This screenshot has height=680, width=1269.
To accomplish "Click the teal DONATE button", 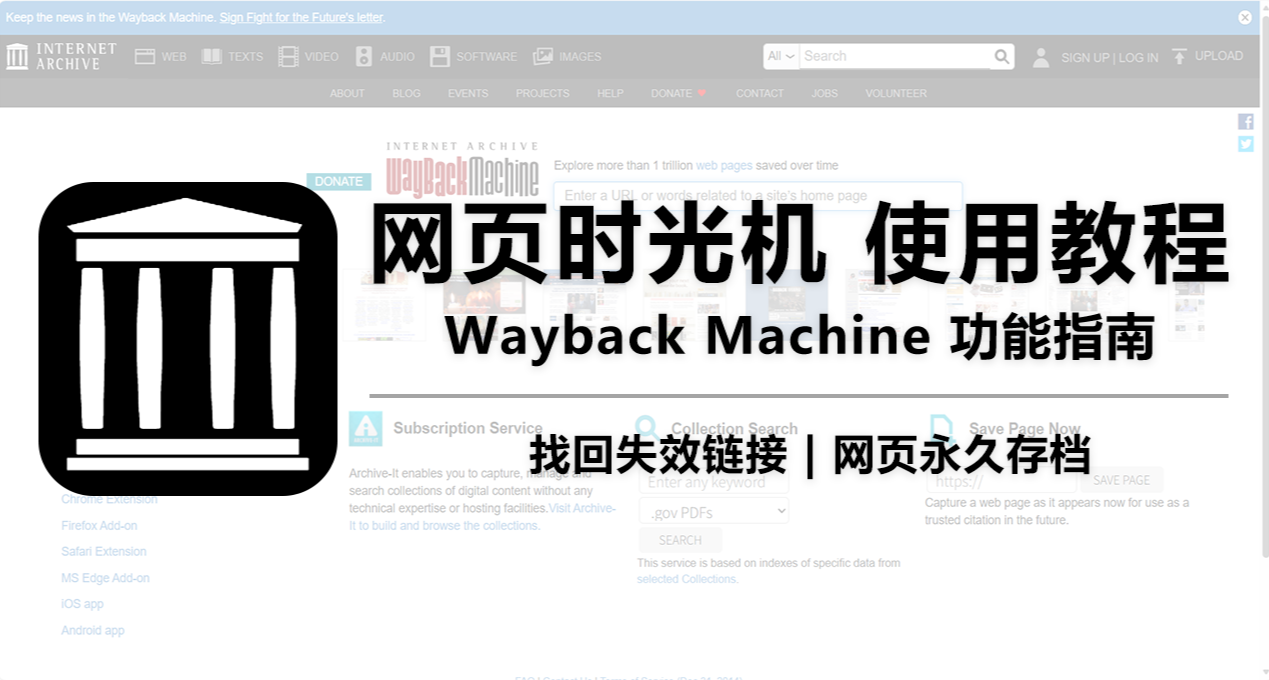I will click(339, 181).
